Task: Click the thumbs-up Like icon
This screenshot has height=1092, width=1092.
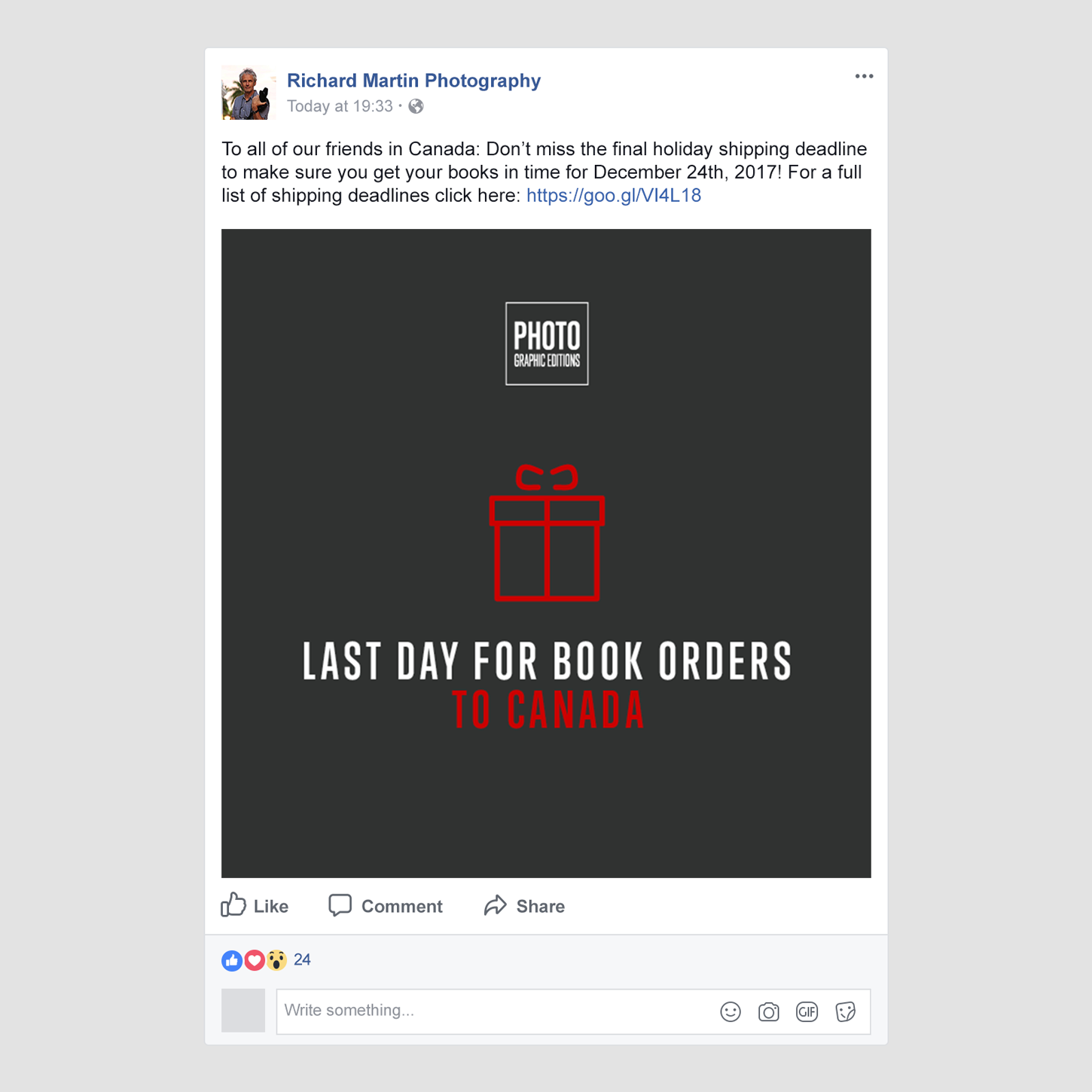Action: point(233,904)
